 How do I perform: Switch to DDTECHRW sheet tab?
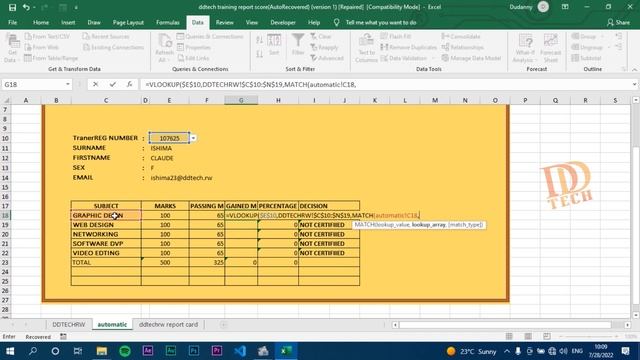tap(69, 324)
